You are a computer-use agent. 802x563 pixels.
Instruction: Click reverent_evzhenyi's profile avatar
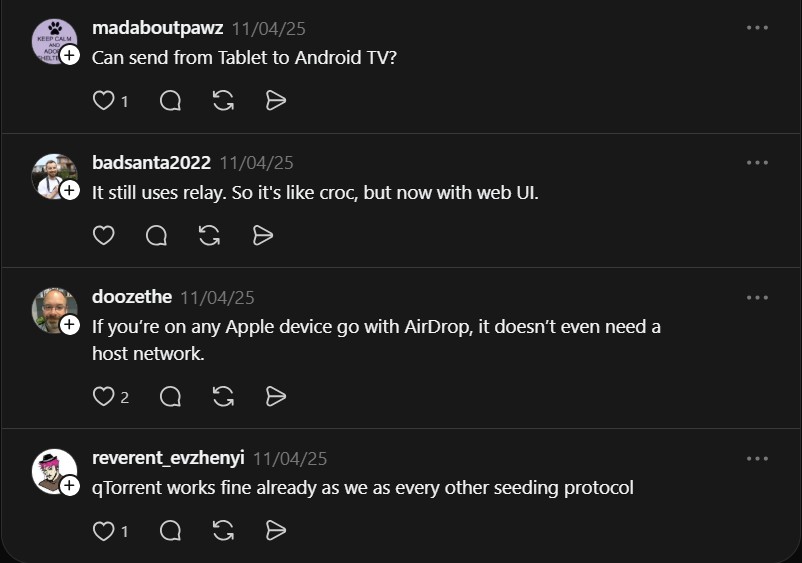coord(52,470)
